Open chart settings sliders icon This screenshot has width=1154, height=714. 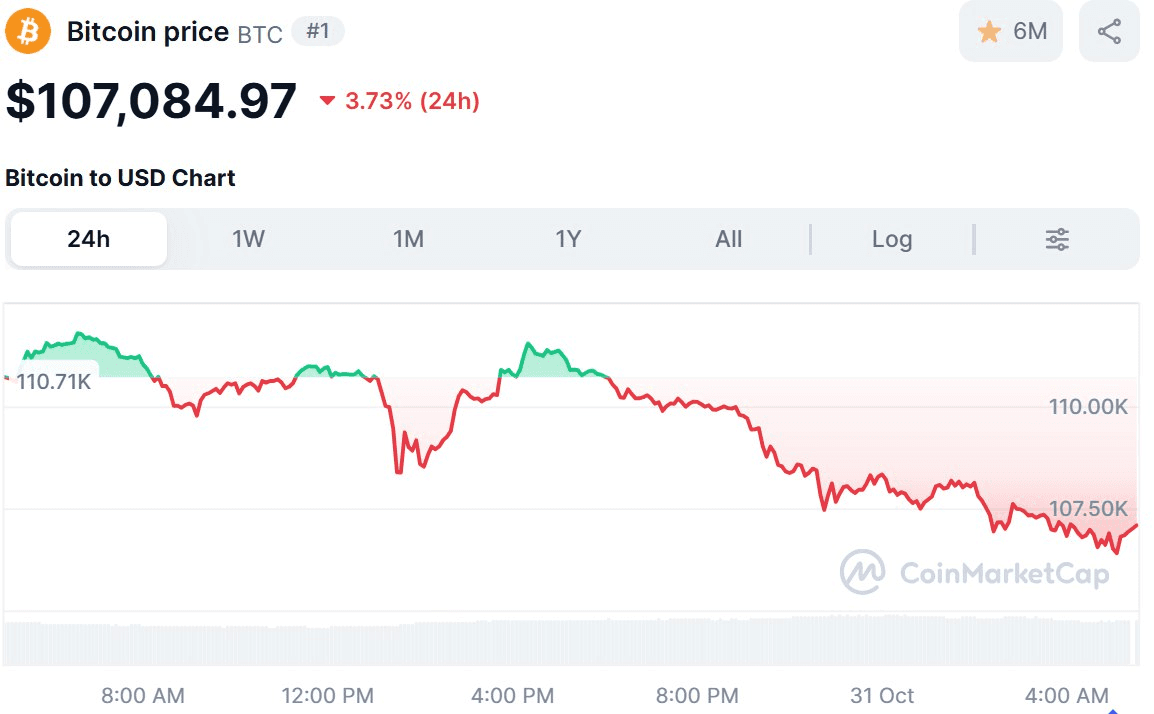click(x=1057, y=239)
